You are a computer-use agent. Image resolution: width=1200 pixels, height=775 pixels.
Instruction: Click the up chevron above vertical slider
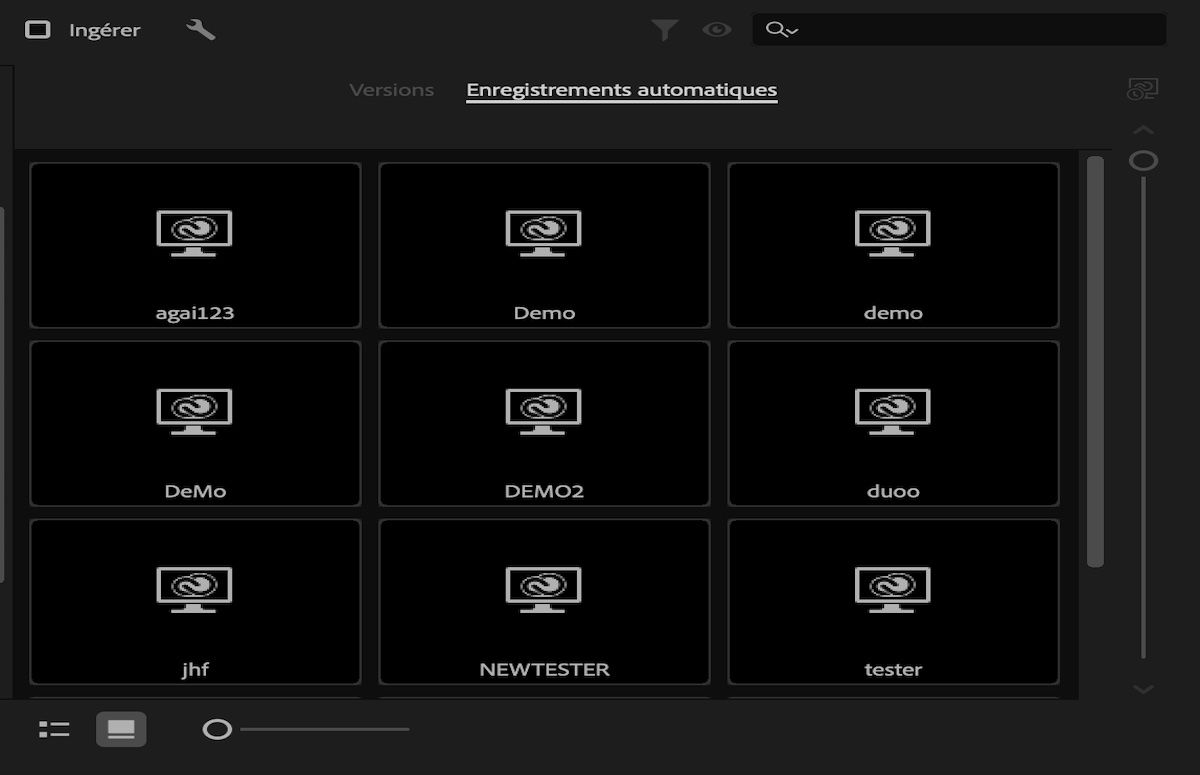click(1144, 130)
